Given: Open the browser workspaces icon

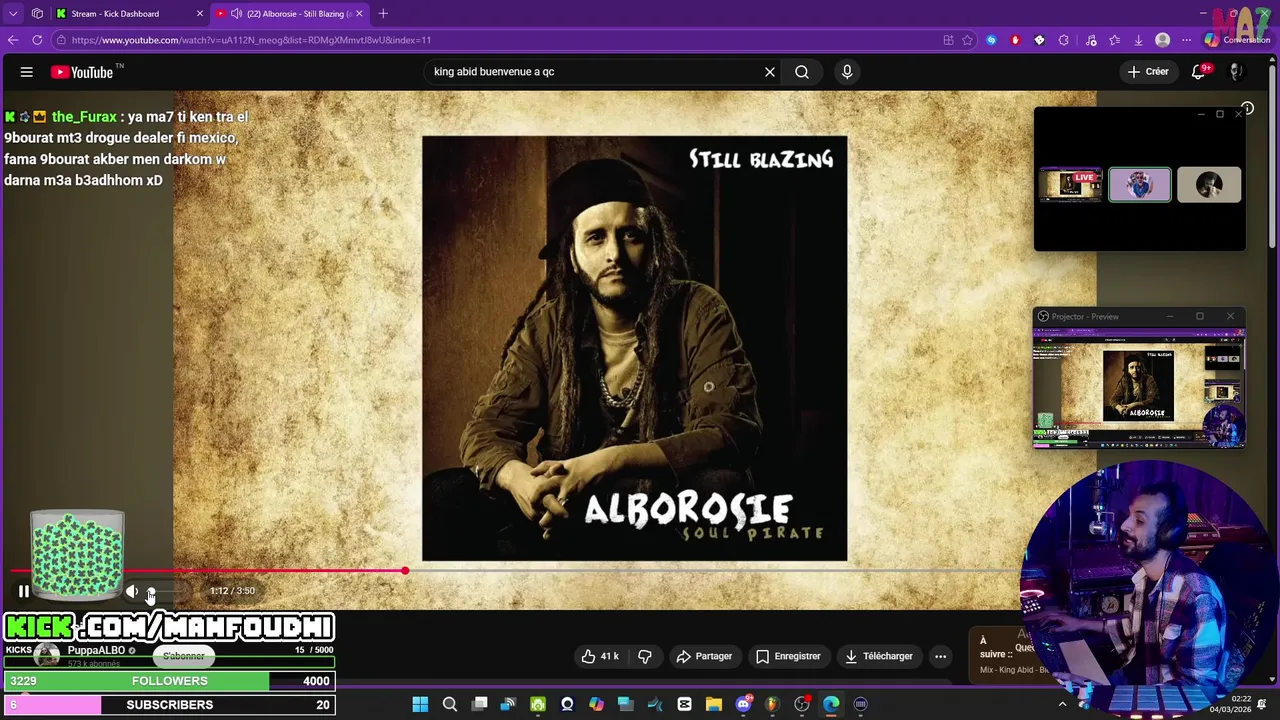Looking at the screenshot, I should (x=37, y=14).
